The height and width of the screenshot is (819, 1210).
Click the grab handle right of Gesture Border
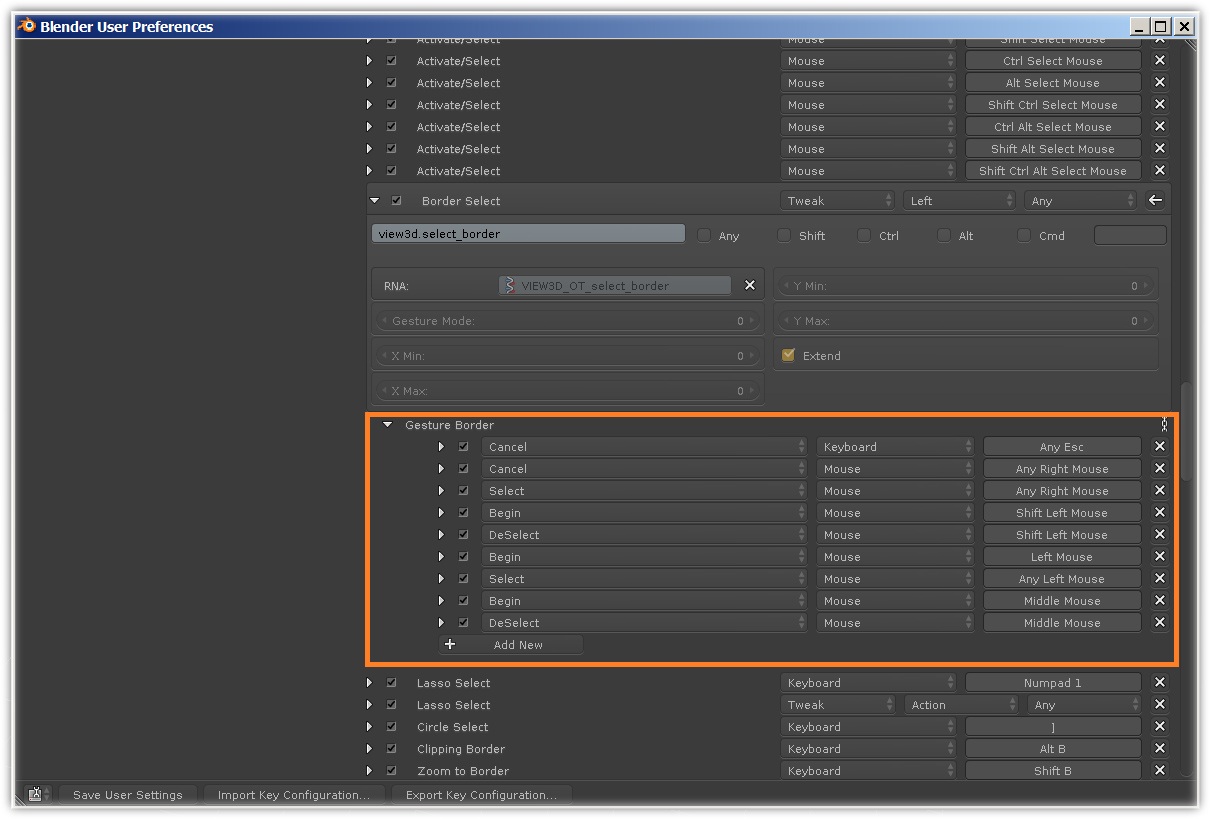click(1164, 424)
